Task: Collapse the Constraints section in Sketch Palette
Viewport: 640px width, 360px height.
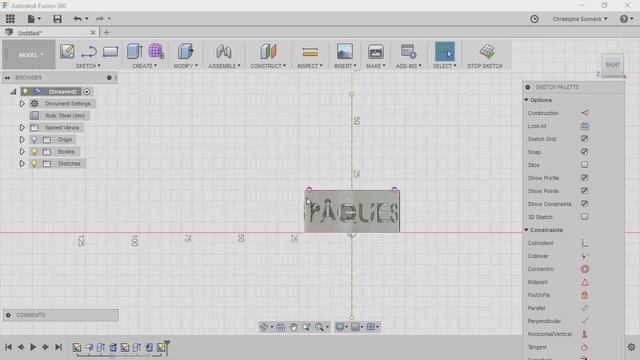Action: 526,230
